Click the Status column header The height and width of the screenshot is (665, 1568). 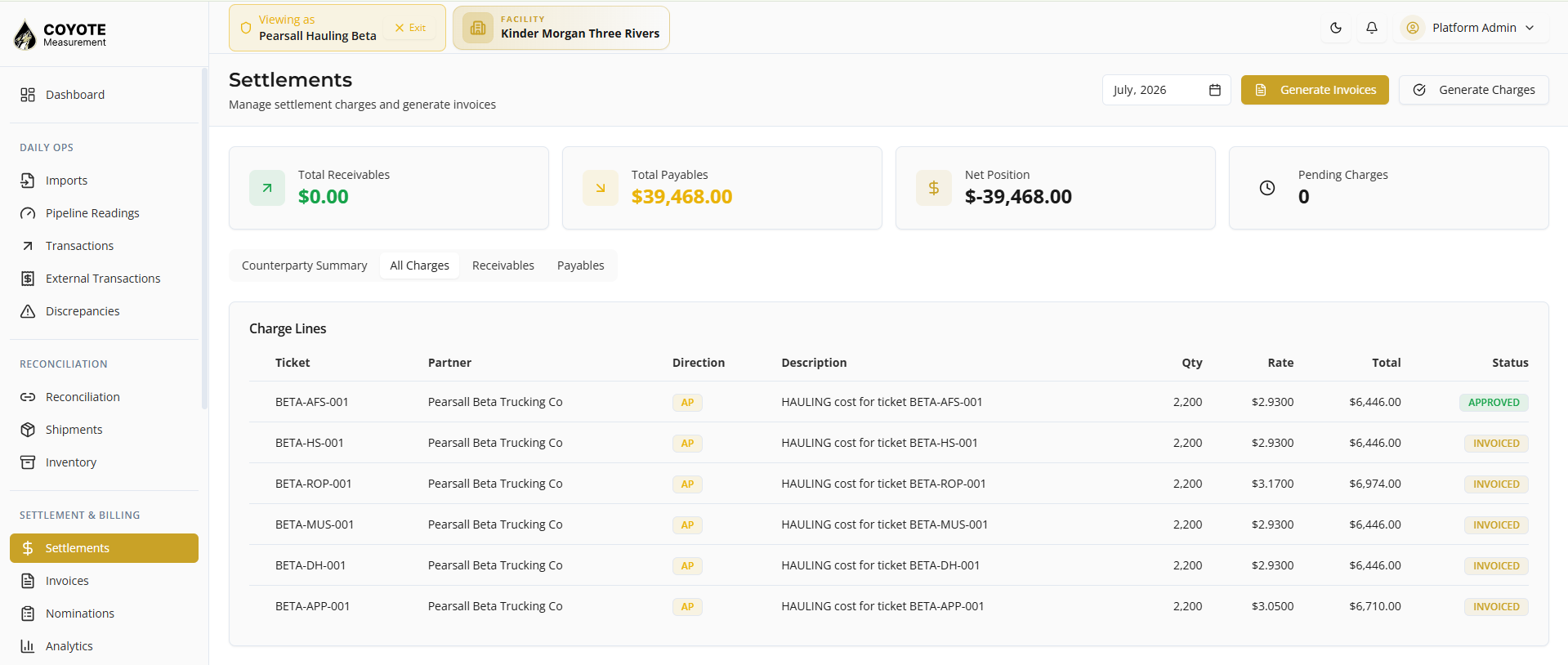[x=1510, y=363]
